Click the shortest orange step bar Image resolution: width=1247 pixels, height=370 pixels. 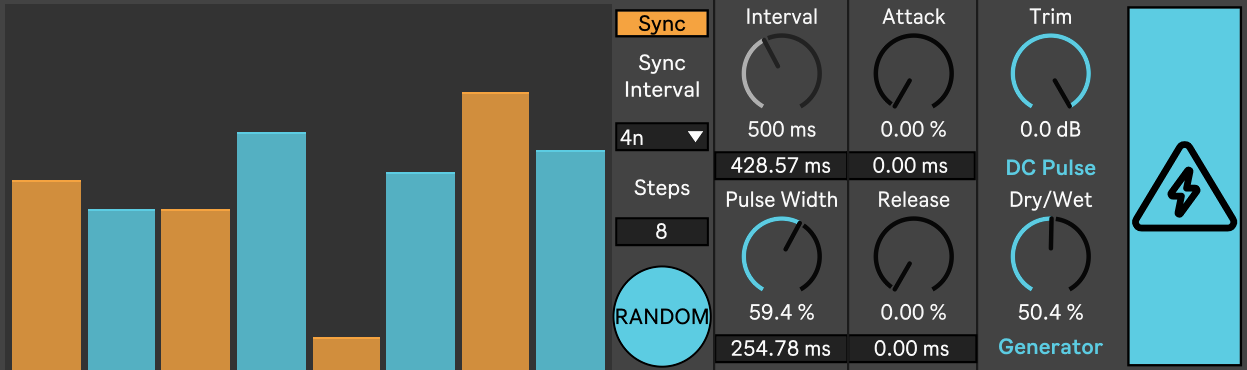[346, 353]
